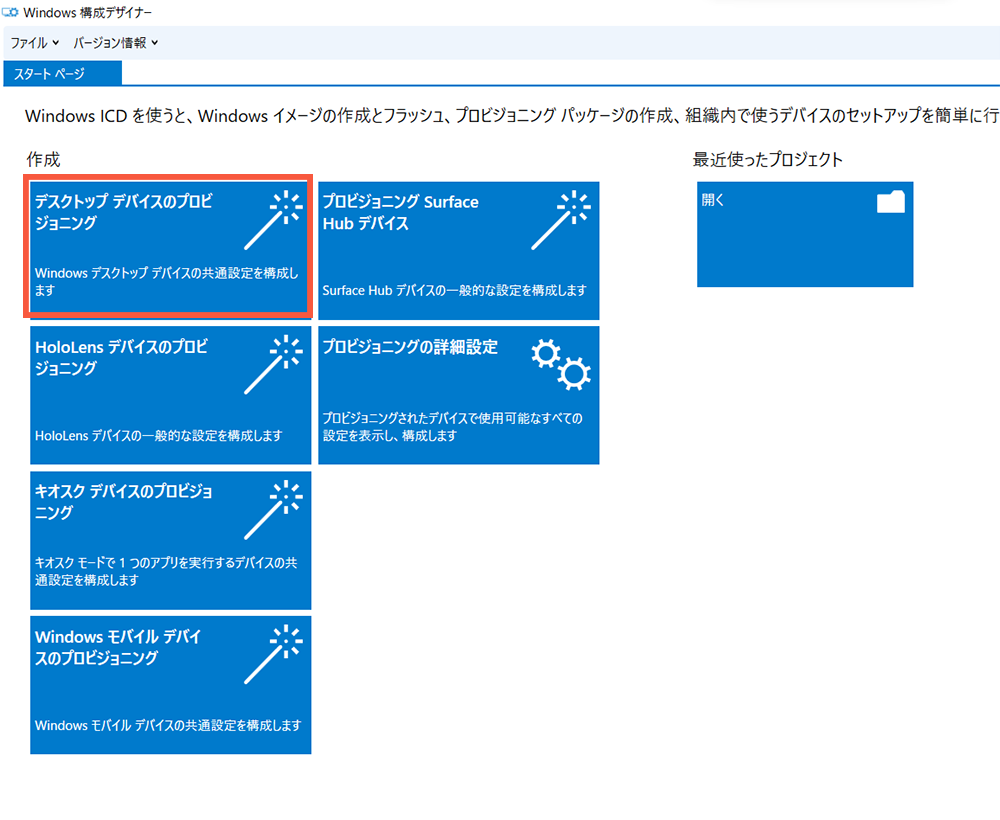Click Windows 構成デザイナー window title text
This screenshot has height=820, width=1000.
[x=87, y=12]
